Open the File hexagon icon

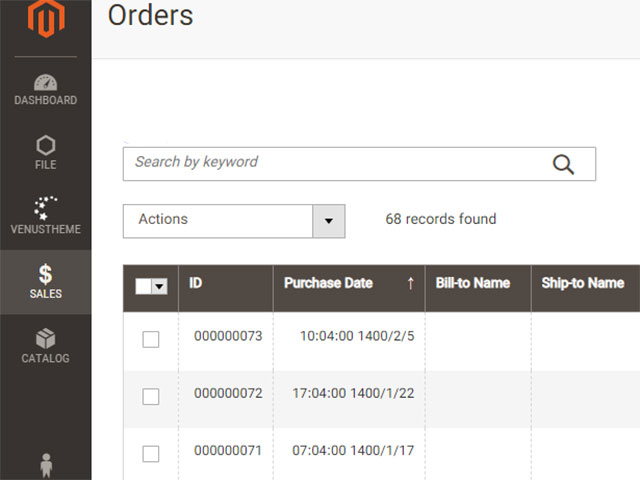click(45, 145)
